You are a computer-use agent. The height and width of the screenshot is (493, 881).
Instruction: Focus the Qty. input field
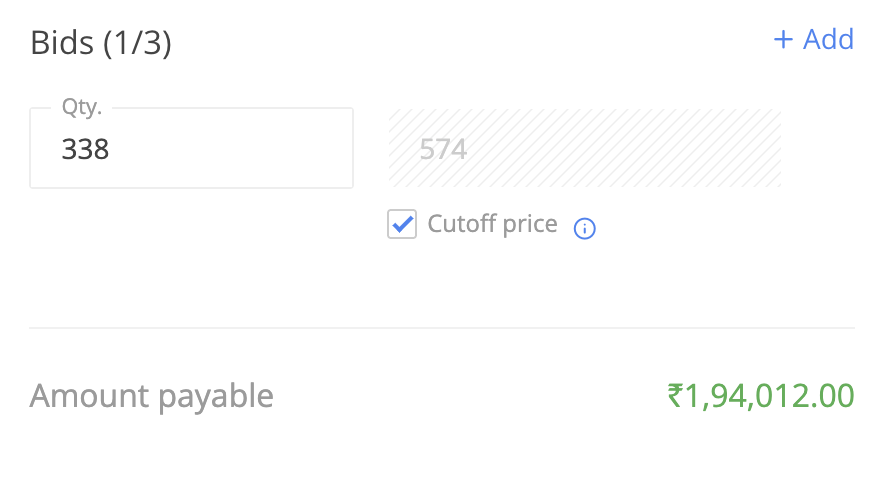(192, 148)
